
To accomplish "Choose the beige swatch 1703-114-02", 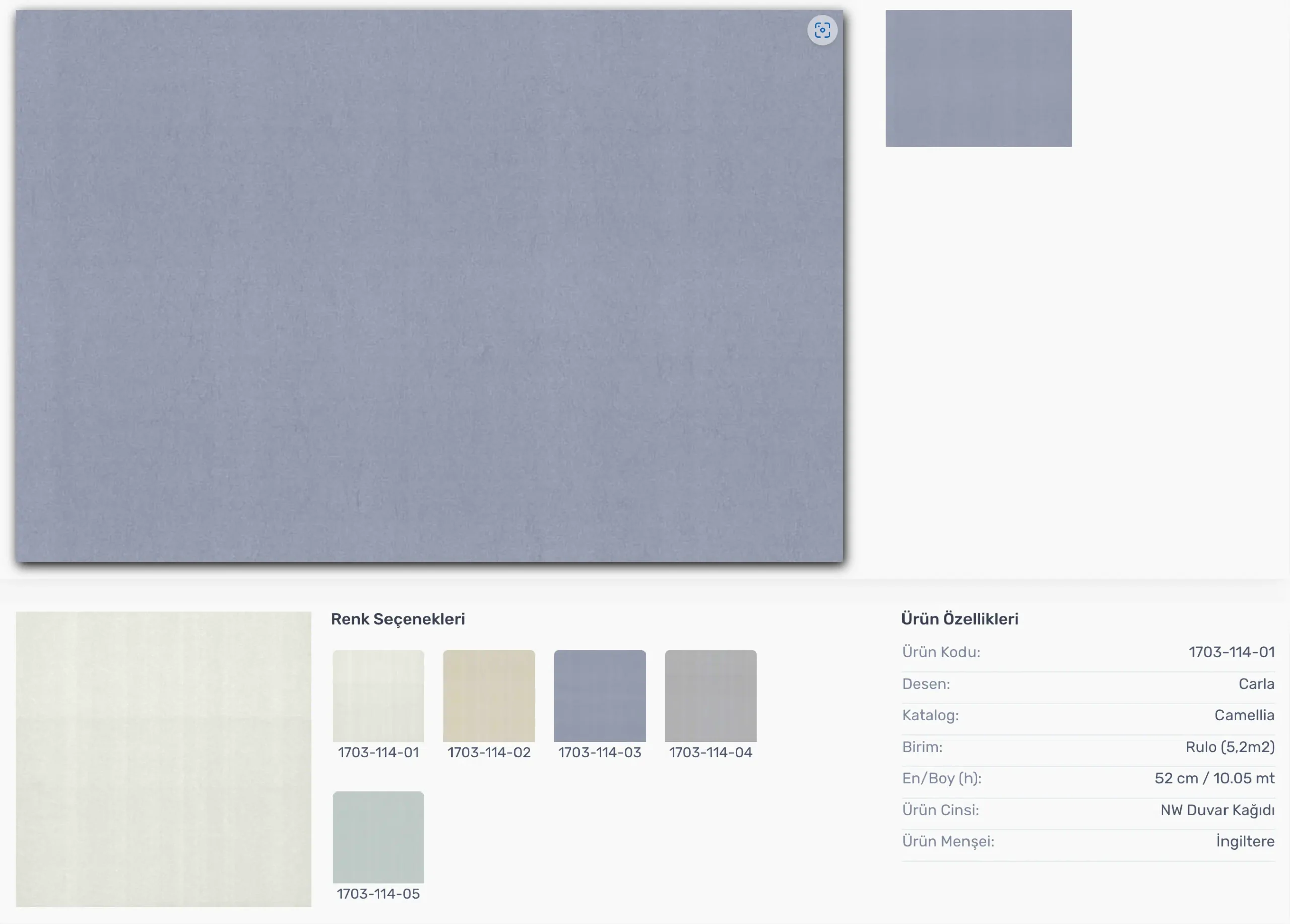I will (489, 695).
